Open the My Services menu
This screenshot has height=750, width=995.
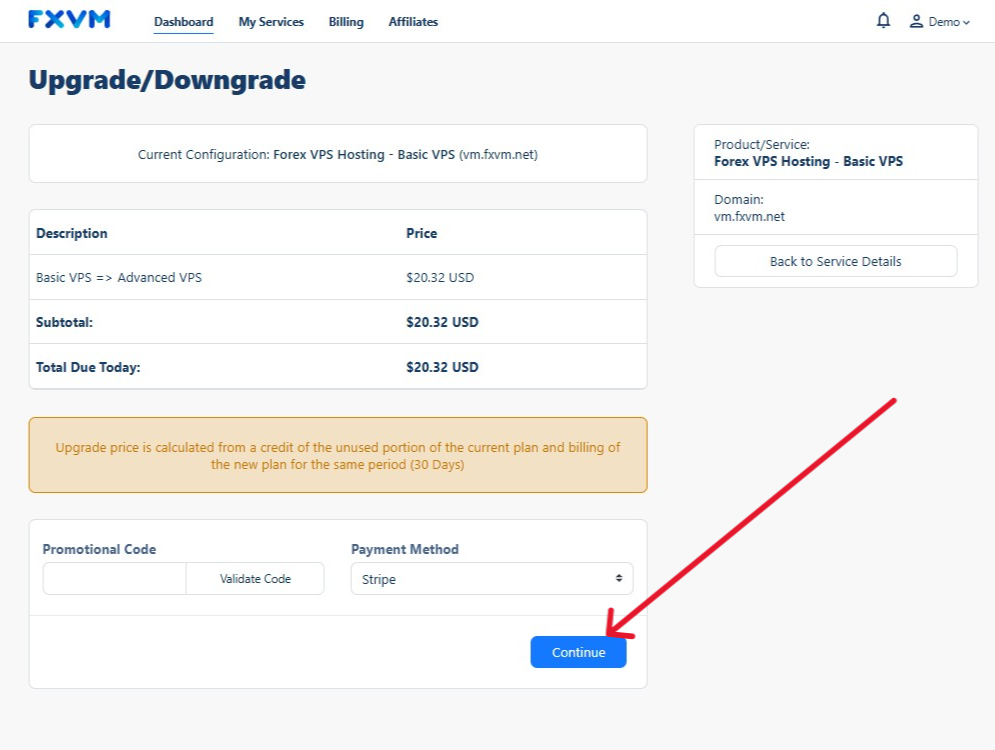(271, 22)
